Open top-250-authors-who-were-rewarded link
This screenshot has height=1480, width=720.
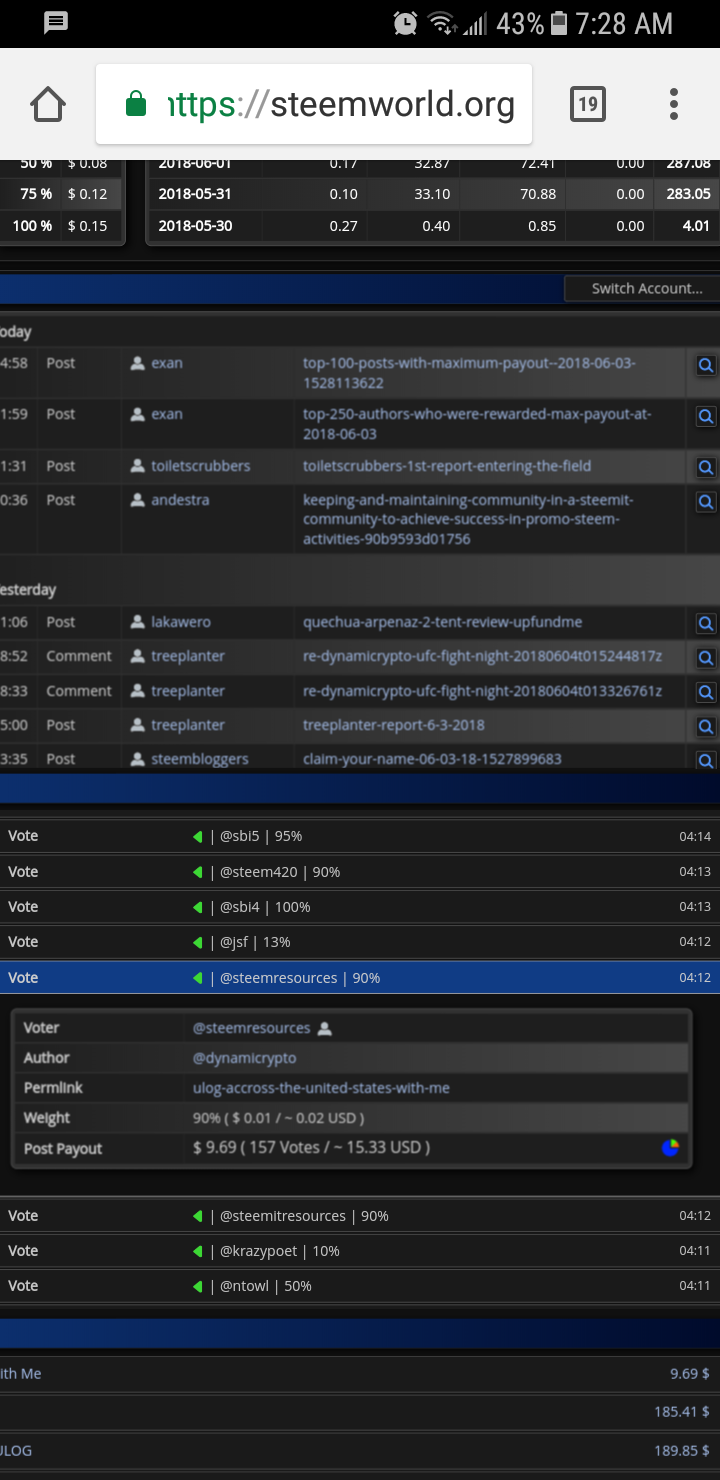(477, 424)
